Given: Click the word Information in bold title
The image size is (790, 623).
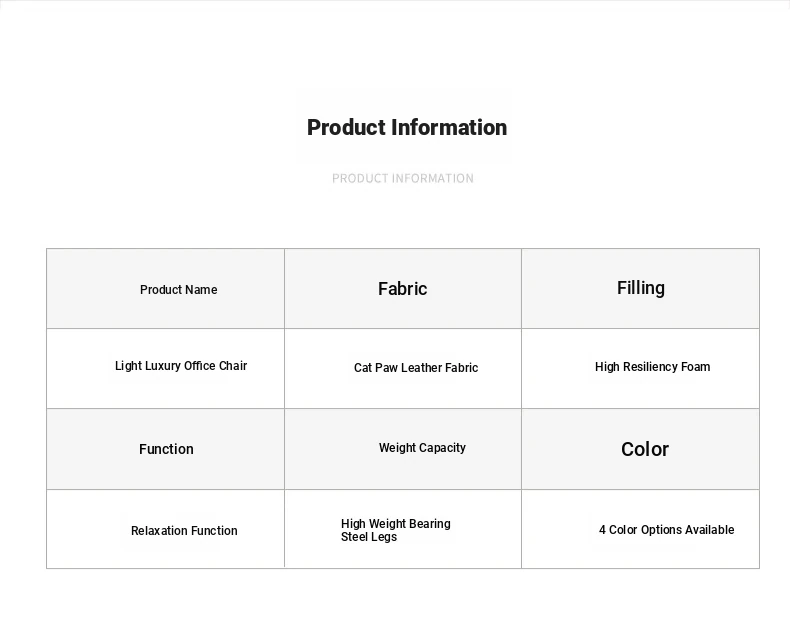Looking at the screenshot, I should pos(449,127).
